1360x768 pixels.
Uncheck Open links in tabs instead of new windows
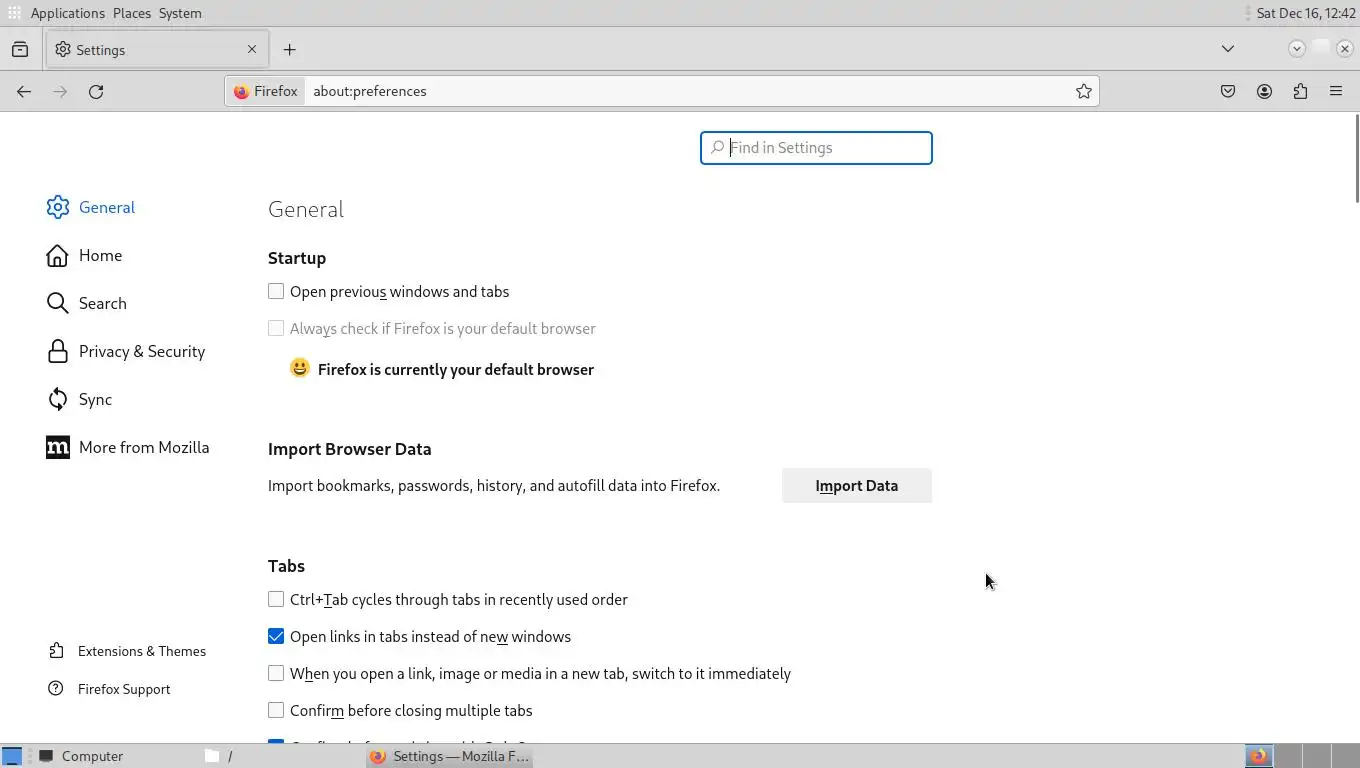276,636
